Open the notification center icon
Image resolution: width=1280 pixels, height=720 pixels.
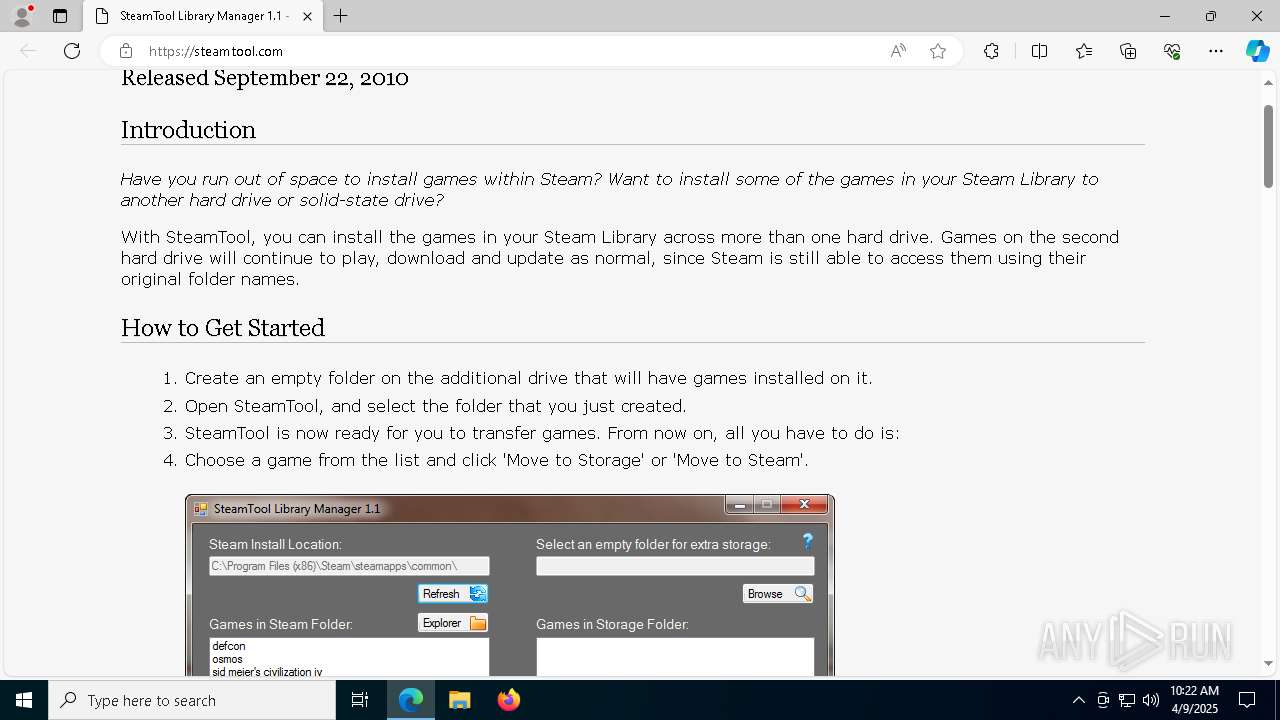tap(1248, 700)
